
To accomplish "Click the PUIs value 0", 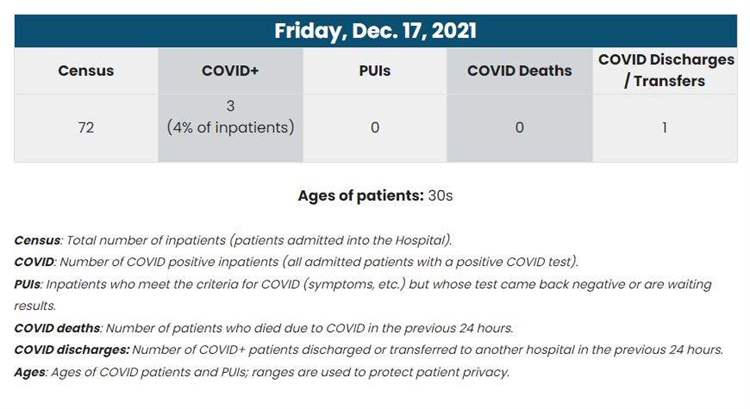I will (x=375, y=128).
